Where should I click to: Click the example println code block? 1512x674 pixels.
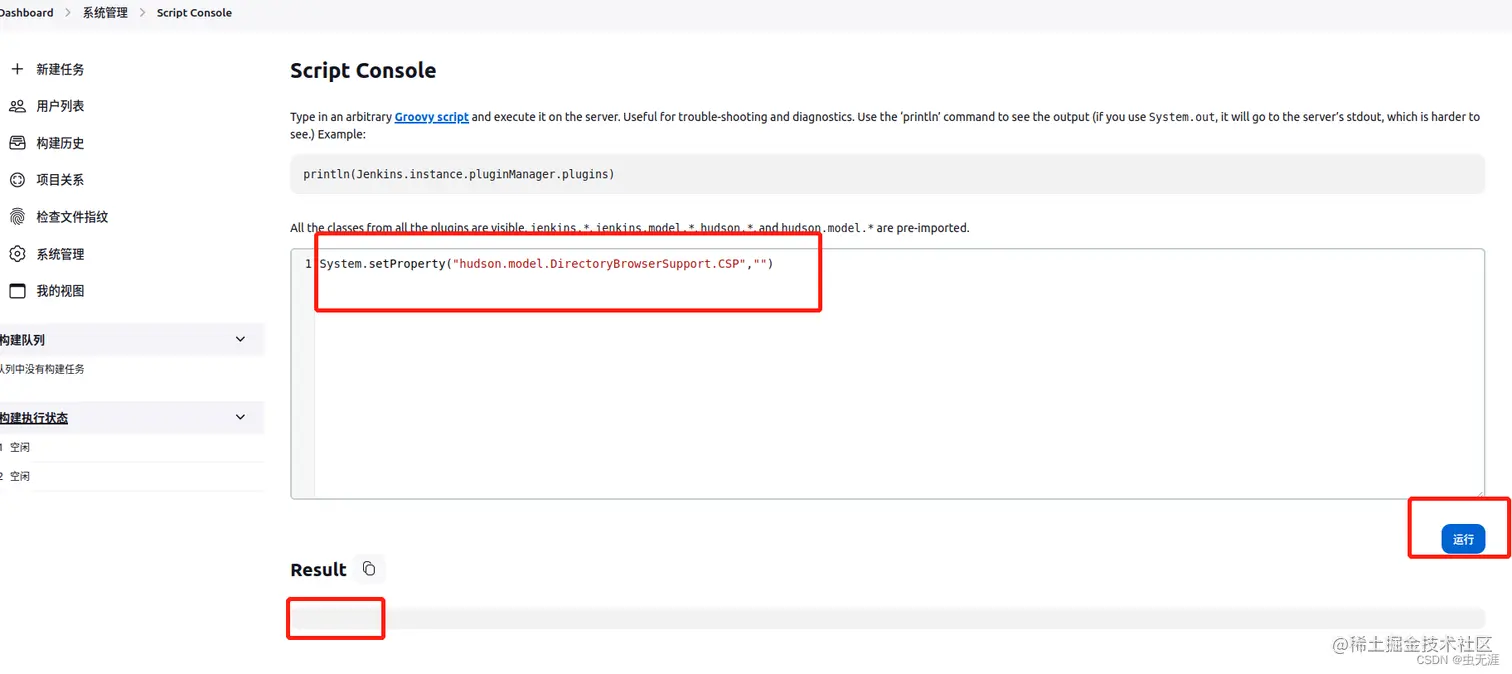(x=887, y=174)
